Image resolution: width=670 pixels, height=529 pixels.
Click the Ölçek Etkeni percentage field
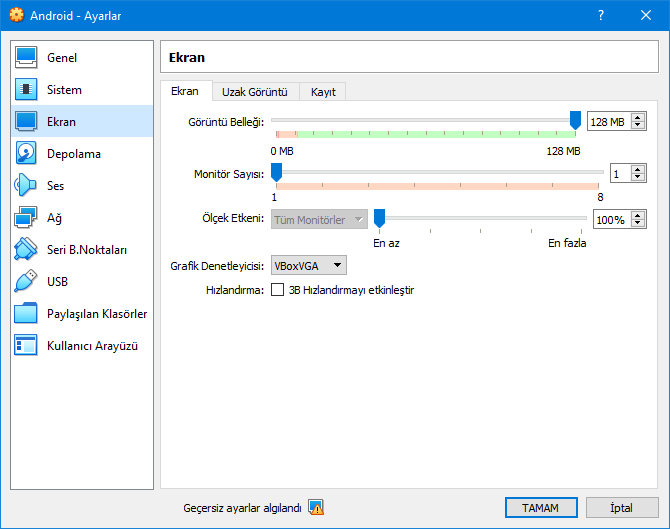(x=610, y=220)
